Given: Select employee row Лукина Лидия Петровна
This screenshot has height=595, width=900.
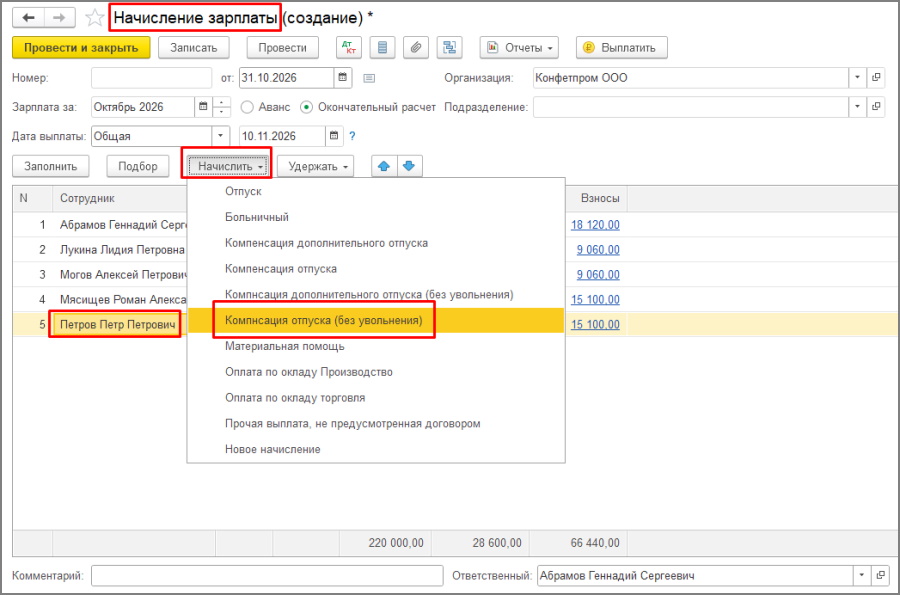Looking at the screenshot, I should pos(122,250).
